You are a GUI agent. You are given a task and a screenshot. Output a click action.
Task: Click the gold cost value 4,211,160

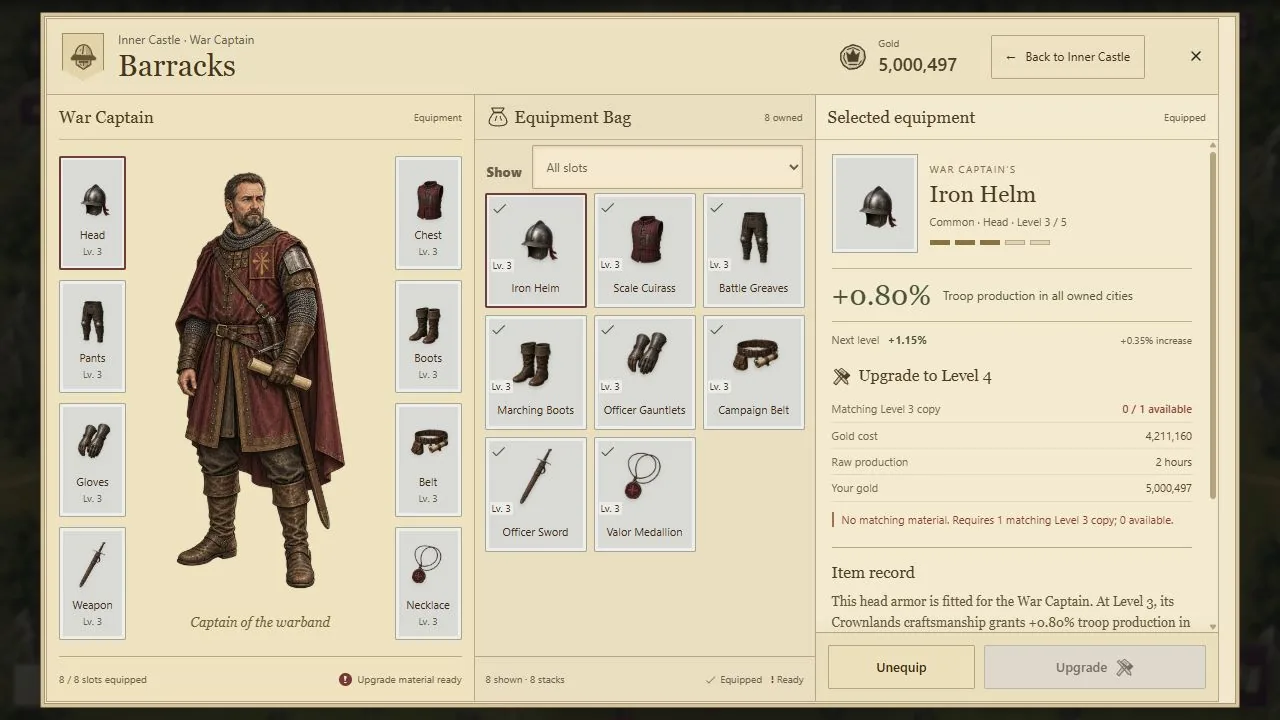point(1168,436)
